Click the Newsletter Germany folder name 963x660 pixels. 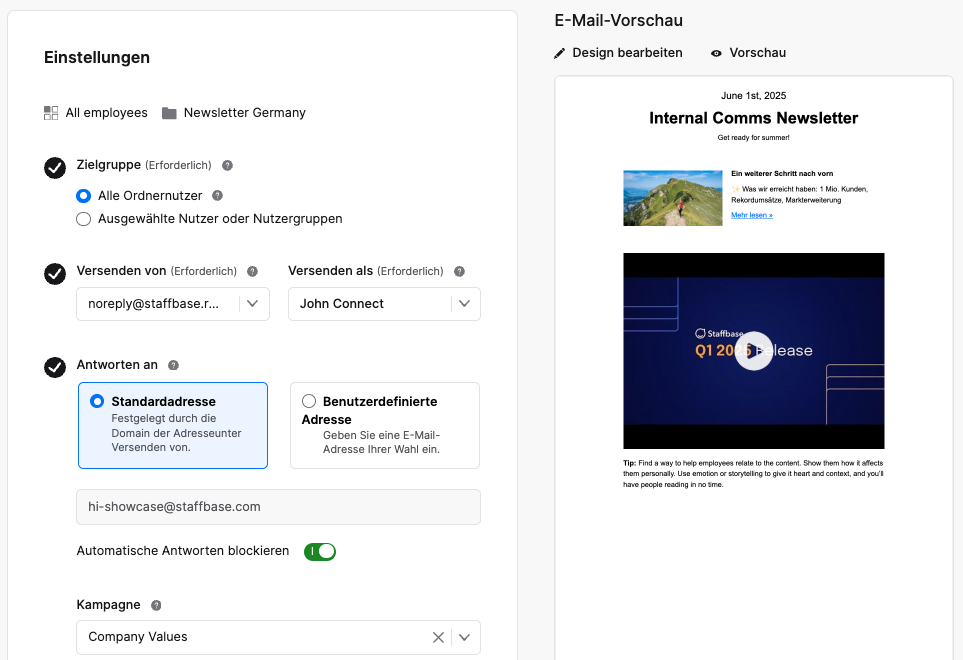(244, 113)
